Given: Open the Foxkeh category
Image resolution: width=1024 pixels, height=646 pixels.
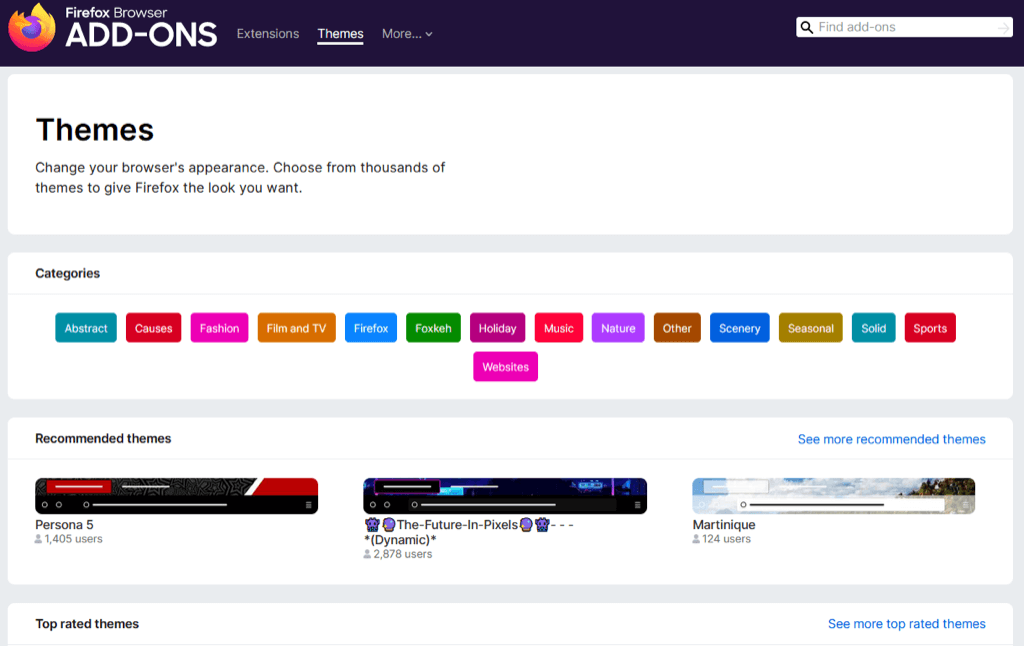Looking at the screenshot, I should pyautogui.click(x=433, y=328).
